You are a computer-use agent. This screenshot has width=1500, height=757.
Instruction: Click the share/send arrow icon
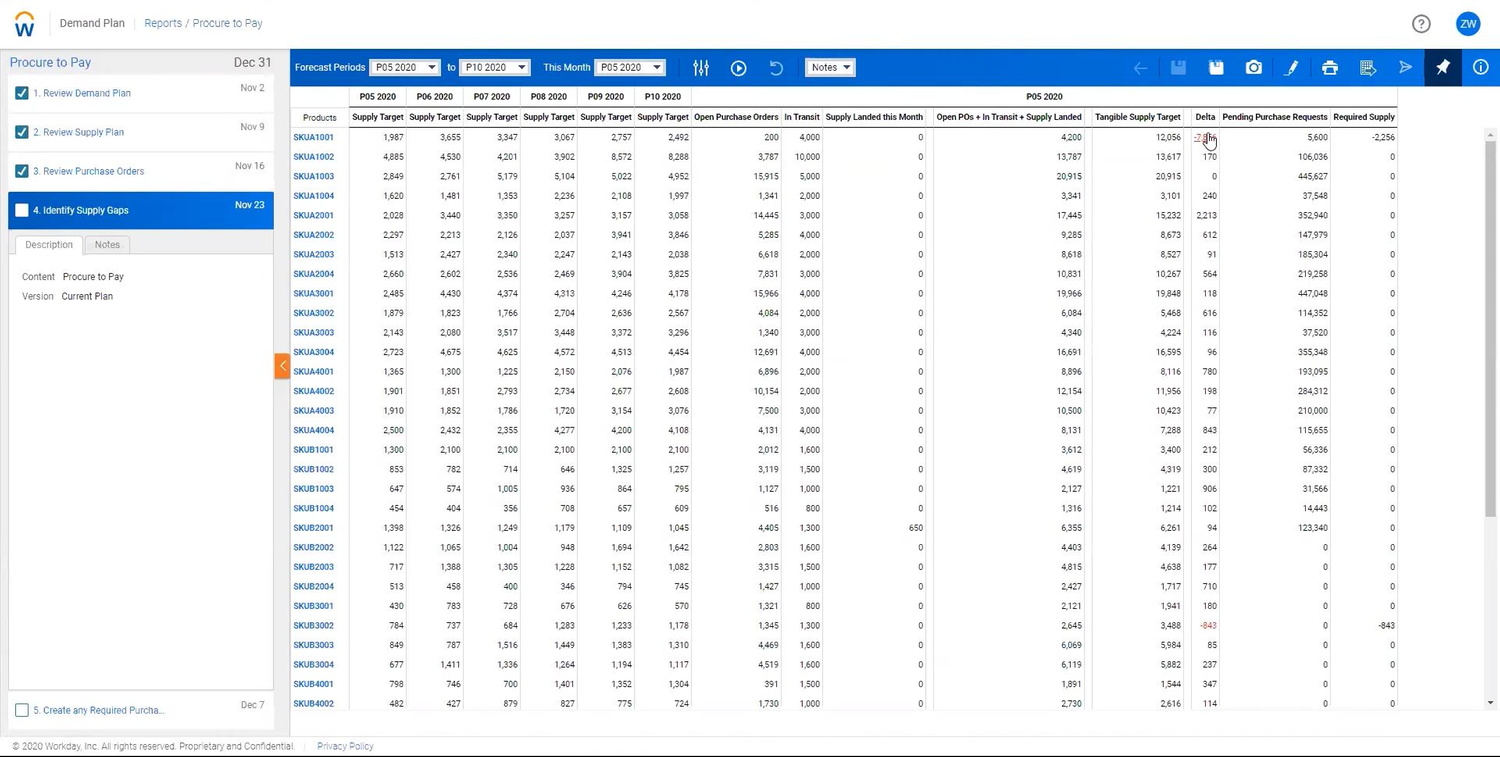[1405, 67]
